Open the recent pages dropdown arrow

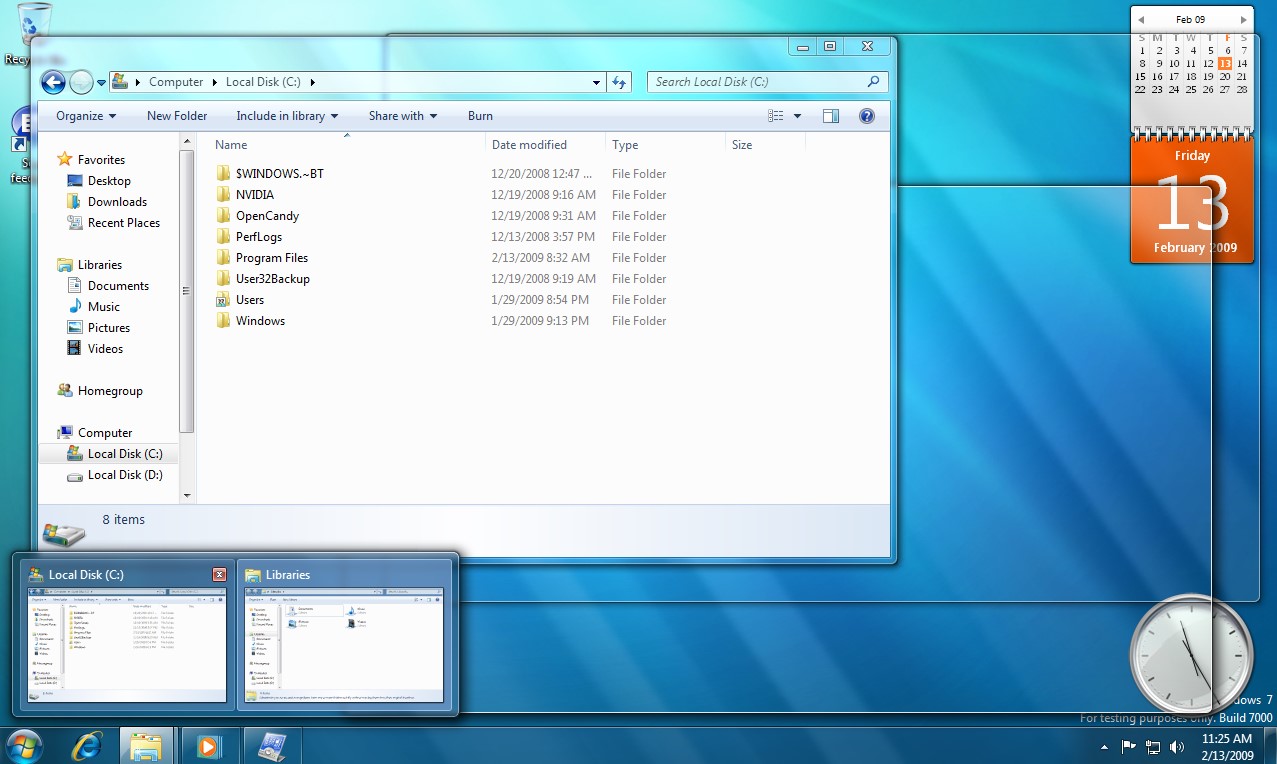(x=102, y=83)
